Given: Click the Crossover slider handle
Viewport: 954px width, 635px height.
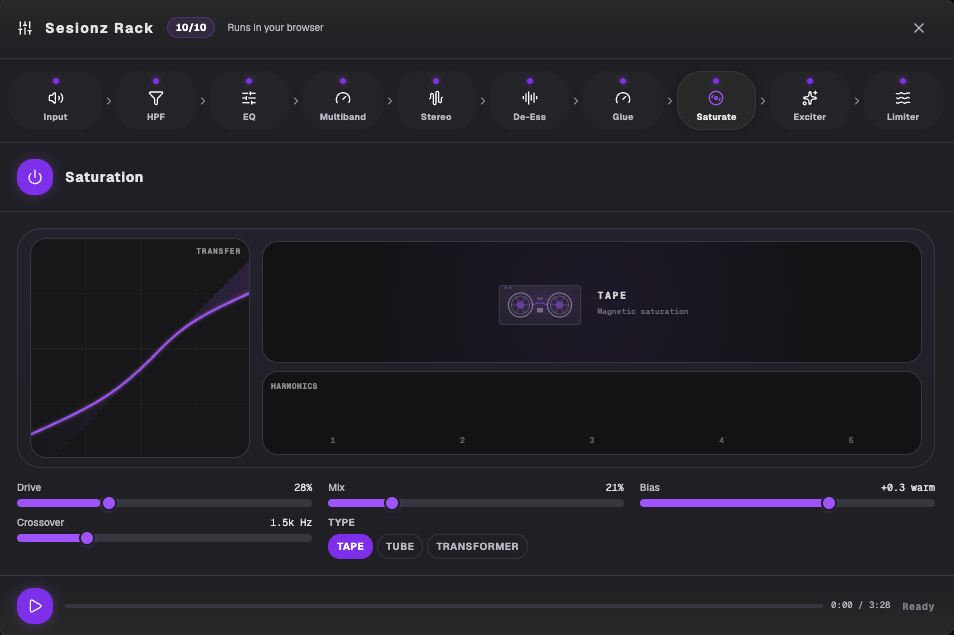Looking at the screenshot, I should coord(87,538).
